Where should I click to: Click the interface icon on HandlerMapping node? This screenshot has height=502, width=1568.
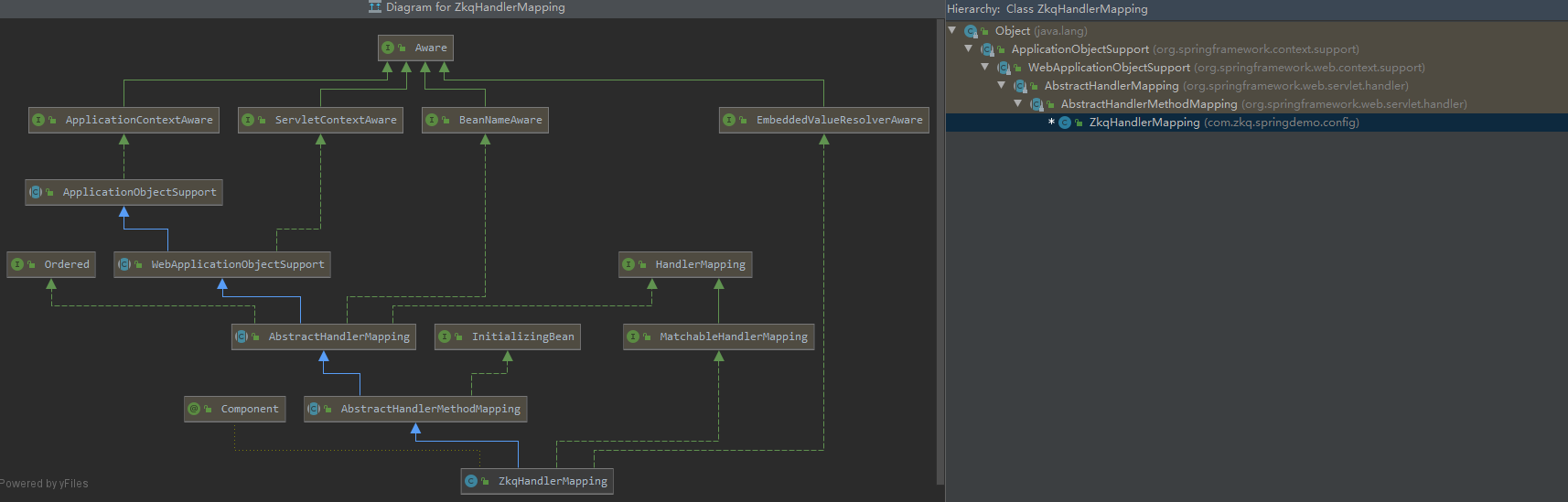click(x=628, y=264)
